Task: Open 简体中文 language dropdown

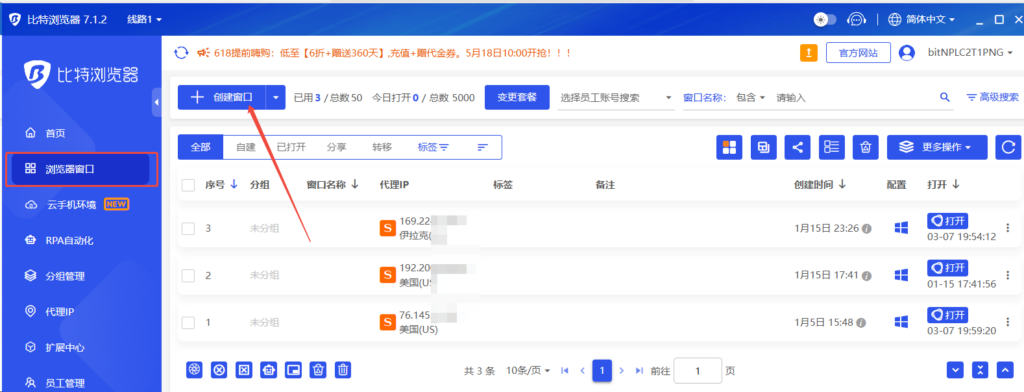Action: click(x=922, y=20)
